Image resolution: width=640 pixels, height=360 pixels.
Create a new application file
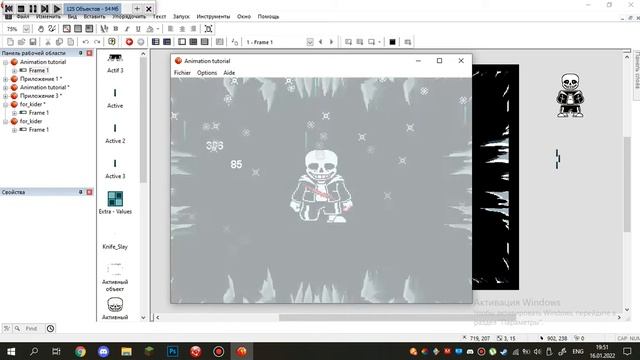pos(10,42)
